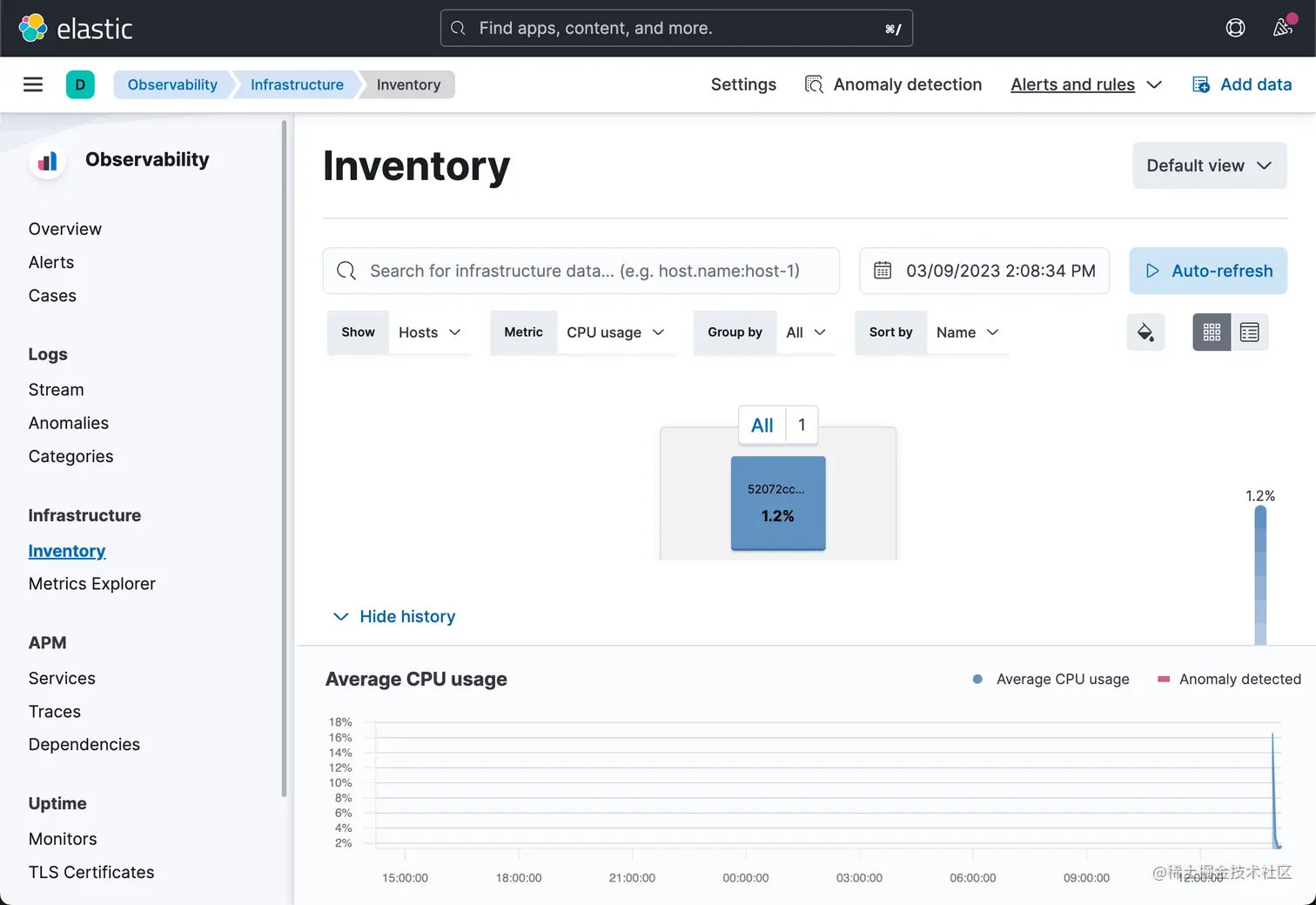Open the Group by All dropdown
The image size is (1316, 905).
pos(806,332)
